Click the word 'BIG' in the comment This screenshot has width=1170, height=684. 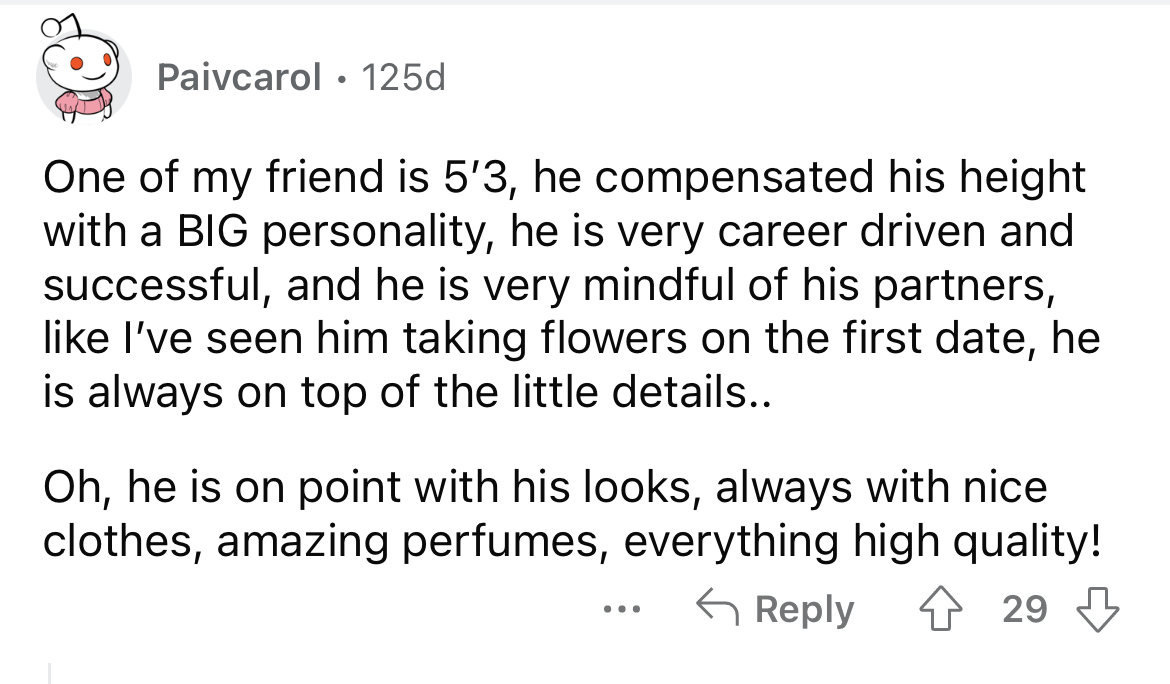pyautogui.click(x=213, y=230)
